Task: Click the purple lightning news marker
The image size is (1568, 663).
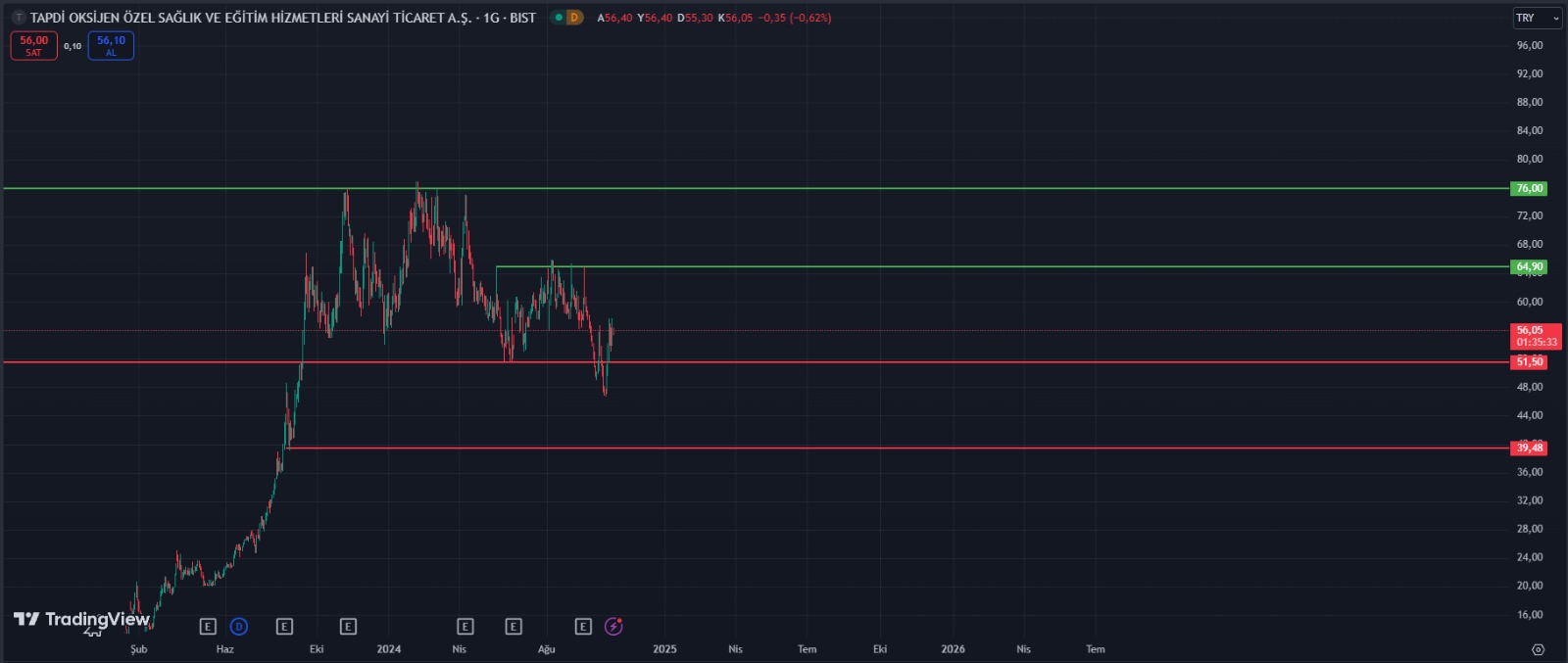Action: click(613, 627)
